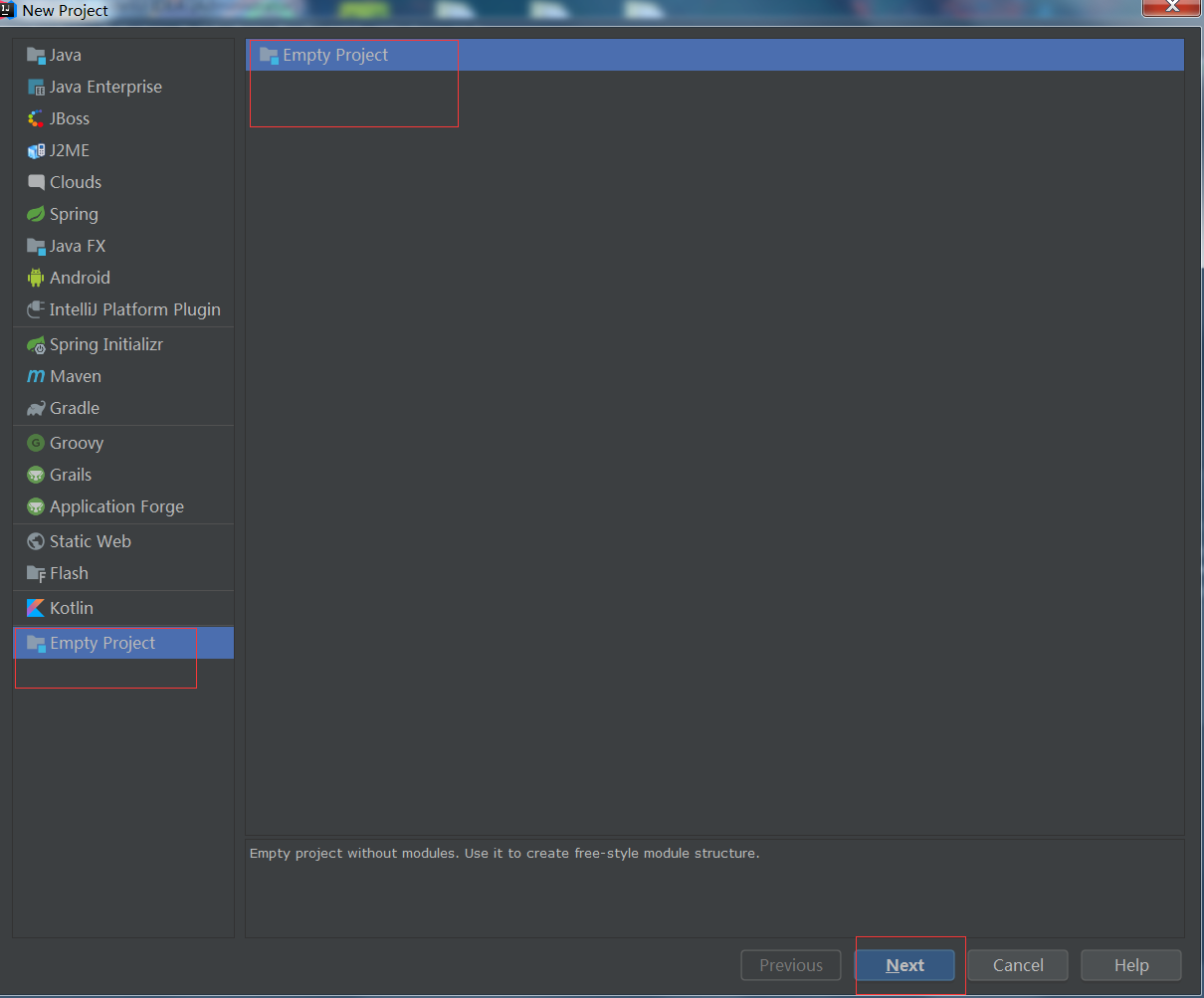Select Flash project type
The height and width of the screenshot is (998, 1204).
click(123, 574)
